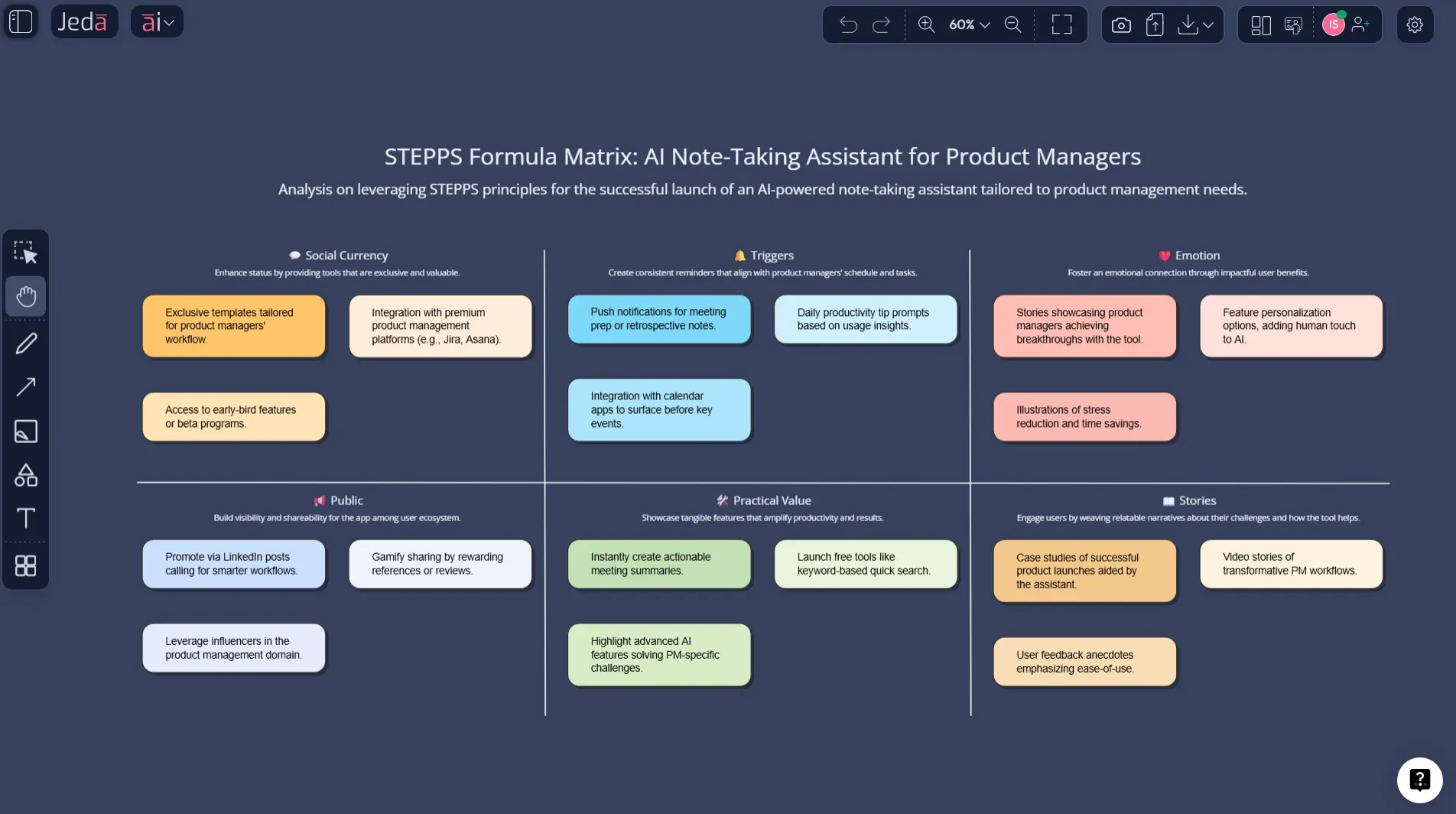Activate the Pen drawing tool
This screenshot has height=814, width=1456.
(25, 343)
